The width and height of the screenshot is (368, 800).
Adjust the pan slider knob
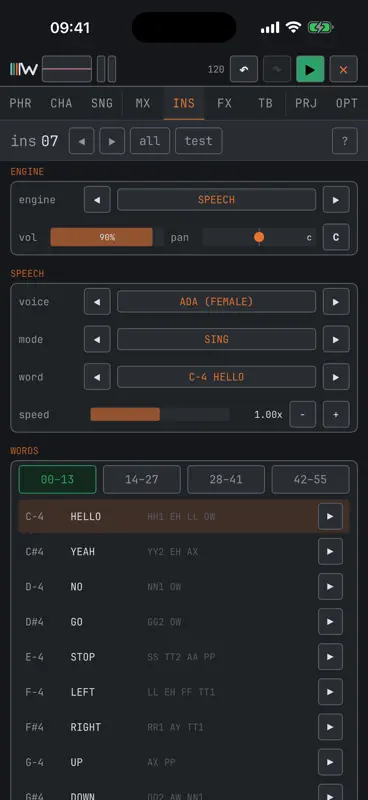pyautogui.click(x=259, y=237)
